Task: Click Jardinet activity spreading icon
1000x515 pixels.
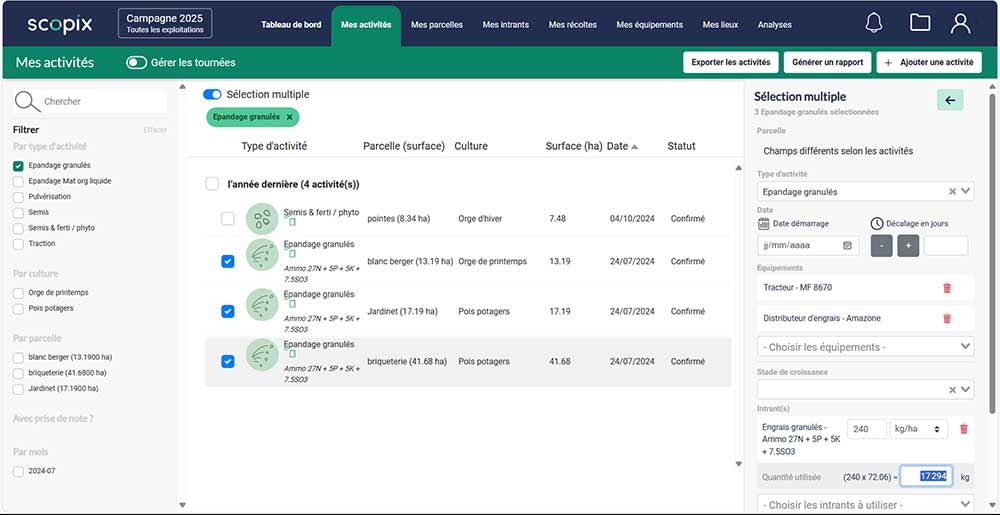Action: point(262,305)
